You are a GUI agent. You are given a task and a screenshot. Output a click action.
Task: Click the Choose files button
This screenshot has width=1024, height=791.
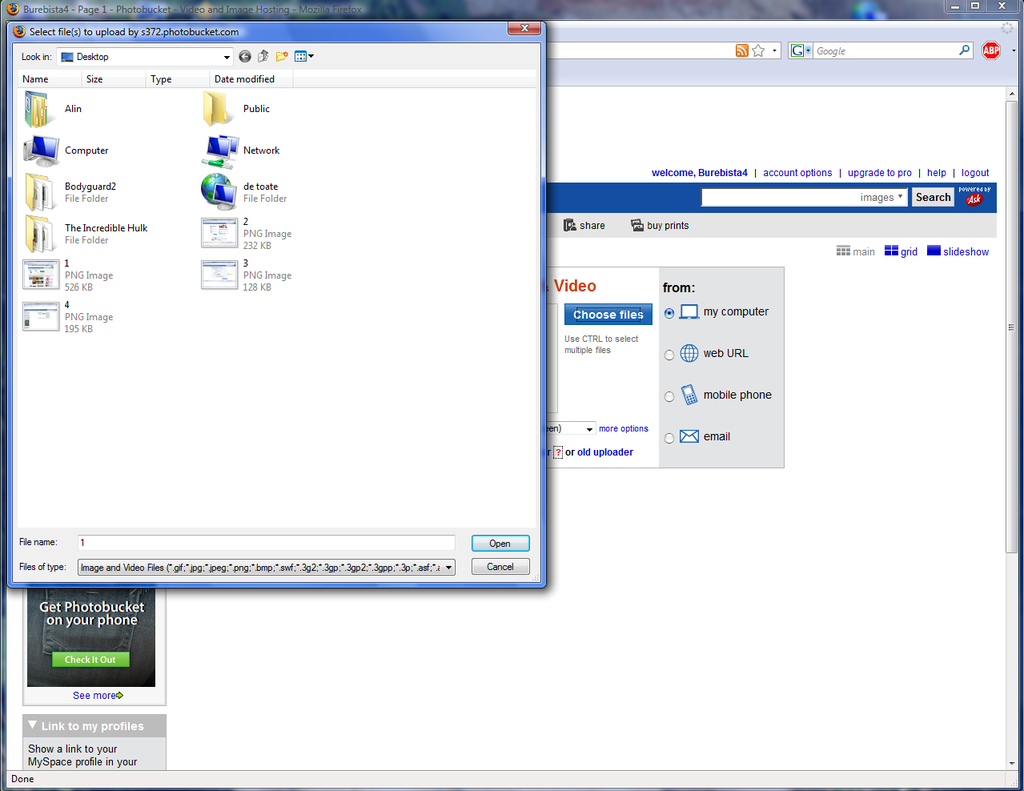click(608, 314)
